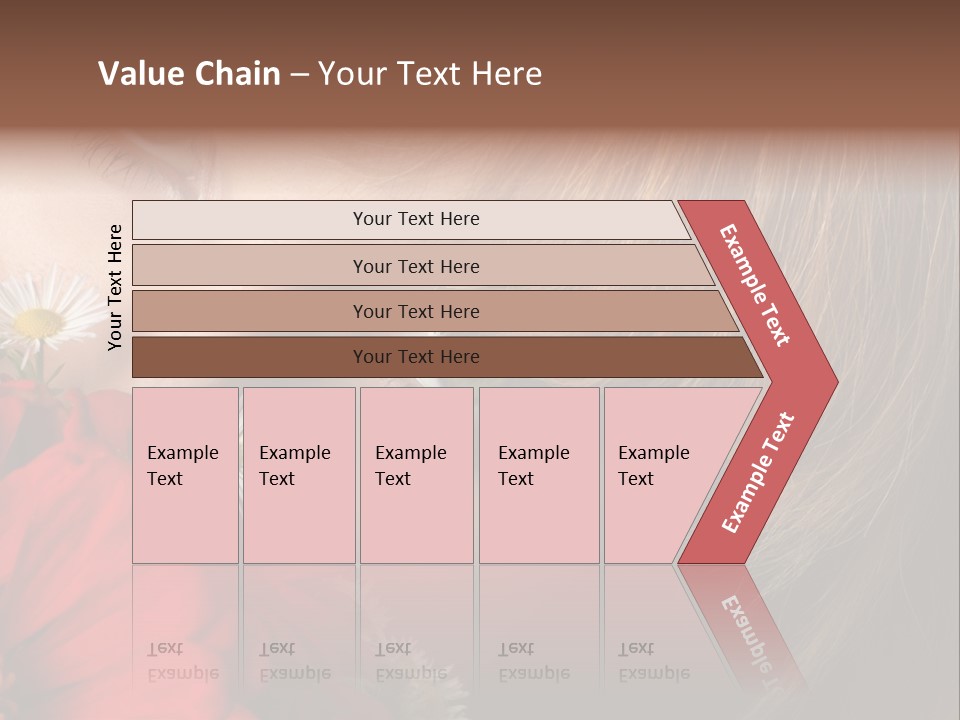
Task: Select the first pink 'Example Text' box
Action: (186, 475)
